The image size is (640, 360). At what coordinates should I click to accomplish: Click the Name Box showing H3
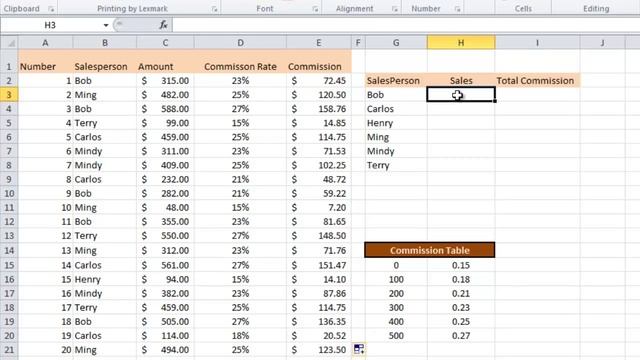[x=50, y=25]
